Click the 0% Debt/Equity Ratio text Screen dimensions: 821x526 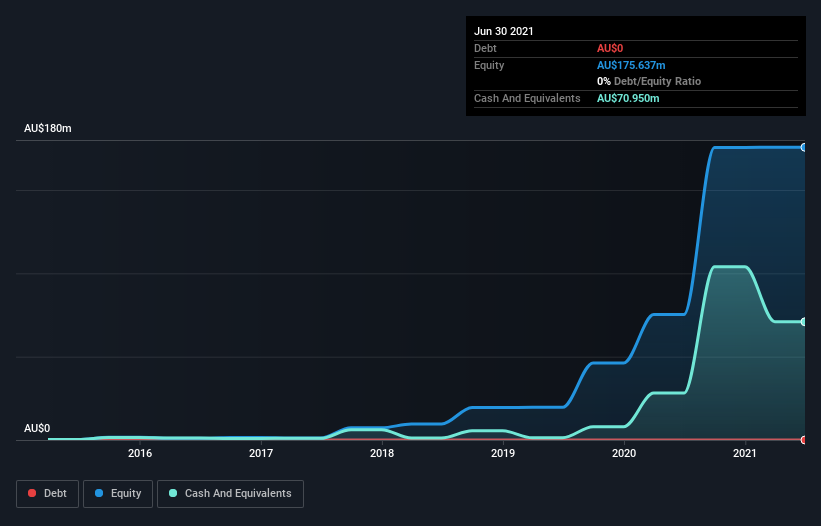click(649, 81)
